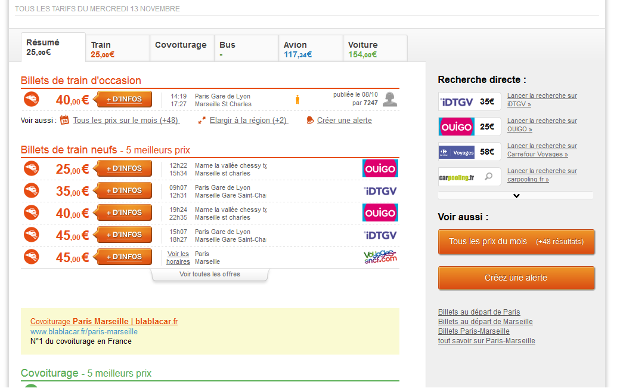
Task: Open tout savoir sur Paris-Marseille link
Action: pyautogui.click(x=486, y=341)
